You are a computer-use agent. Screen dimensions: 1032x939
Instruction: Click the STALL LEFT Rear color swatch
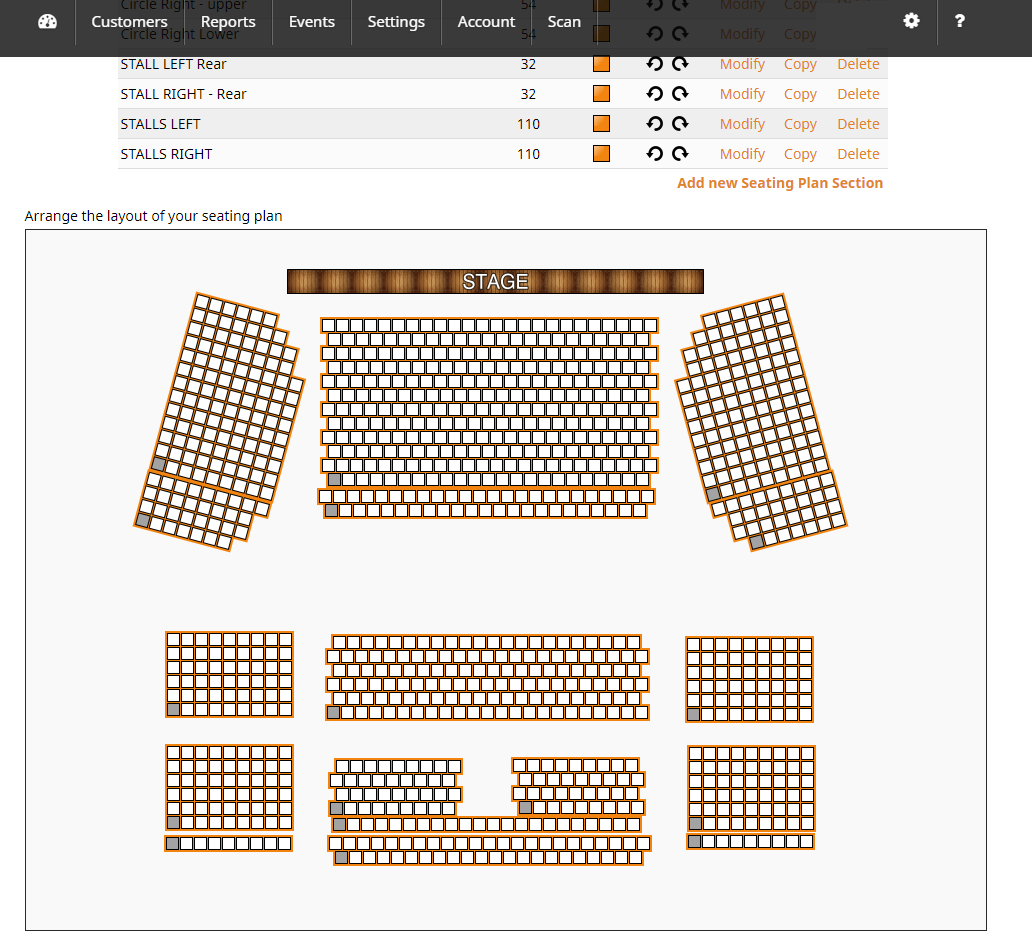[601, 64]
